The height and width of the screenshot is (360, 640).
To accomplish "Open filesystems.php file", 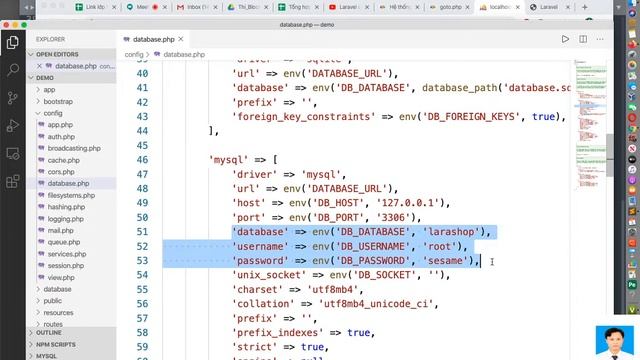I will (x=71, y=196).
